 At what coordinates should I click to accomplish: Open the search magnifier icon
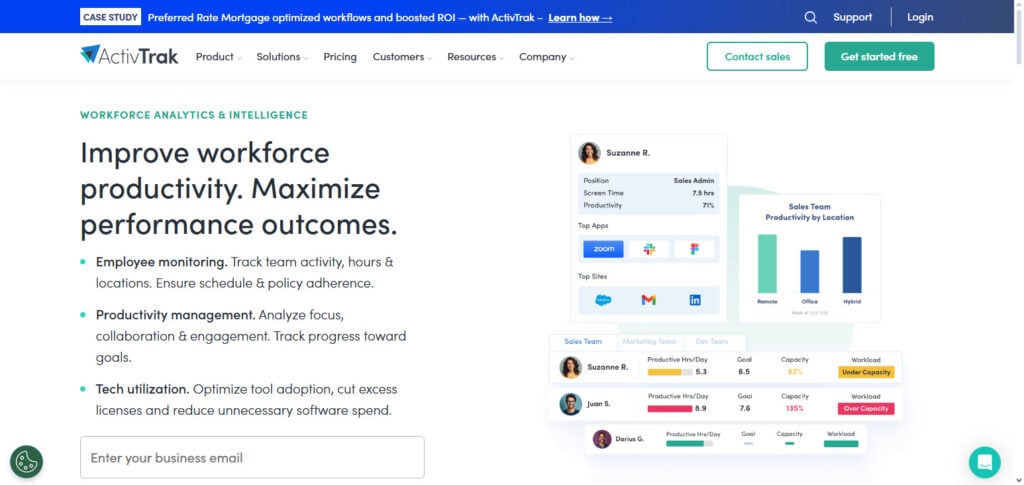click(810, 18)
